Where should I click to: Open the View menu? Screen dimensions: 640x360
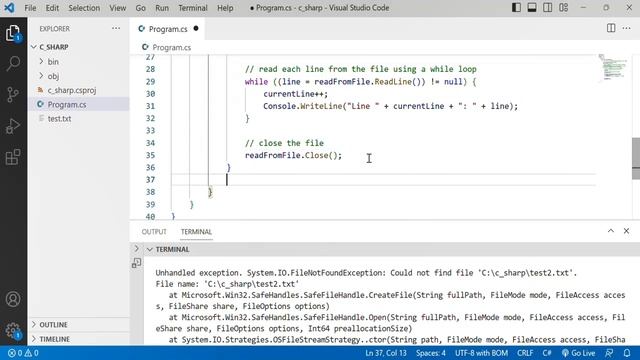(x=118, y=8)
